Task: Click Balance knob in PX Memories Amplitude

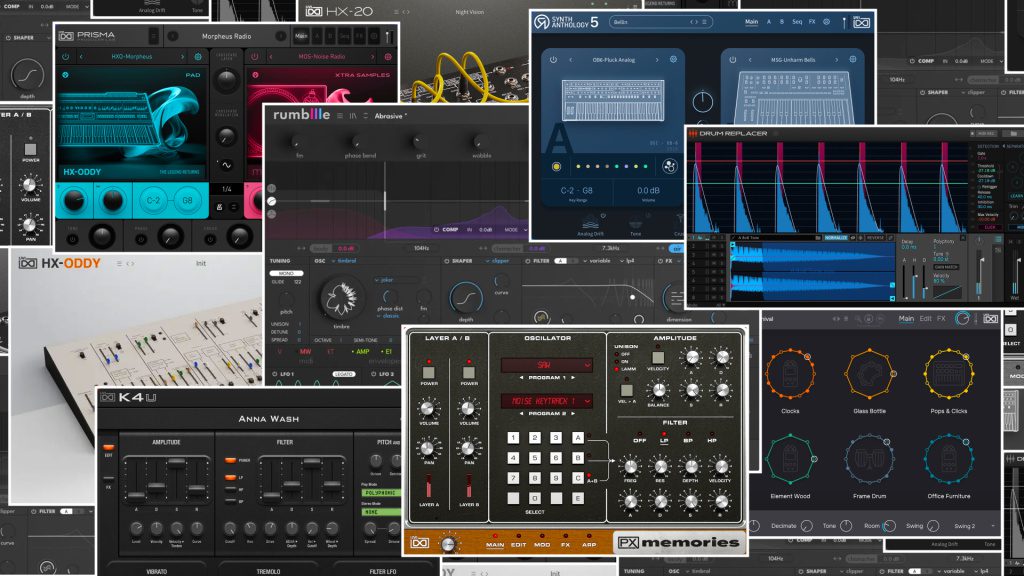Action: pyautogui.click(x=658, y=391)
